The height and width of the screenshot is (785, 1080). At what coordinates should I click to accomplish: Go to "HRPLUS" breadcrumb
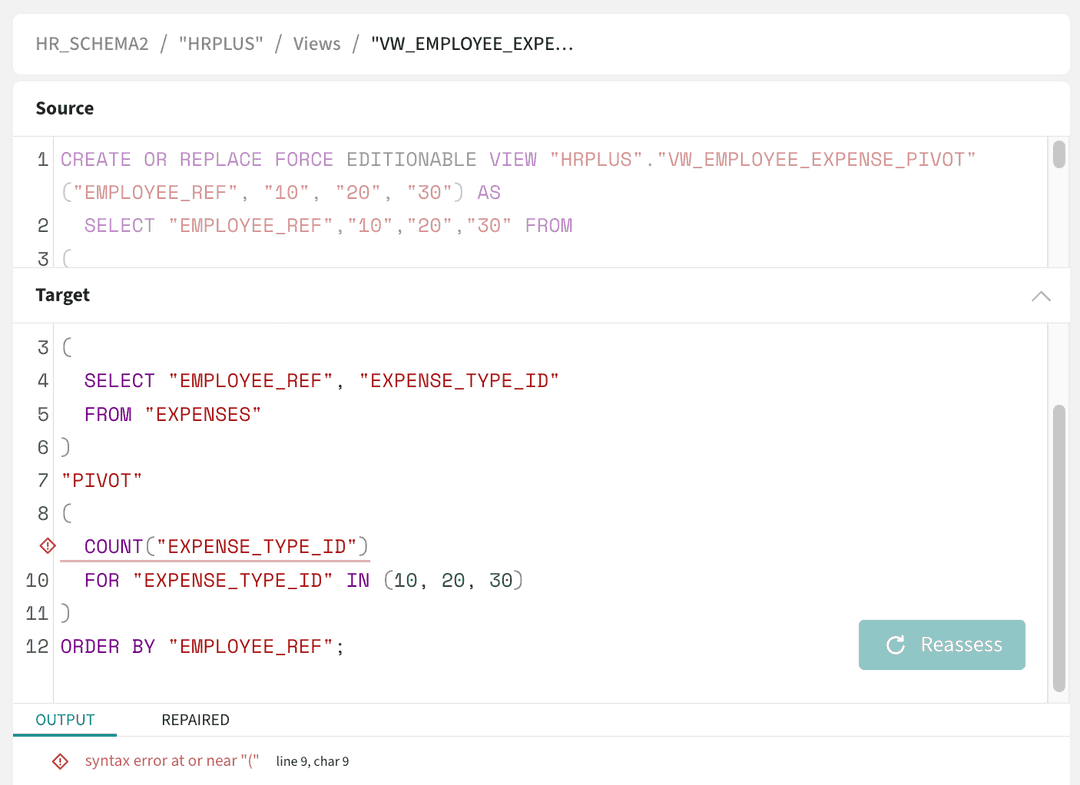pyautogui.click(x=220, y=44)
